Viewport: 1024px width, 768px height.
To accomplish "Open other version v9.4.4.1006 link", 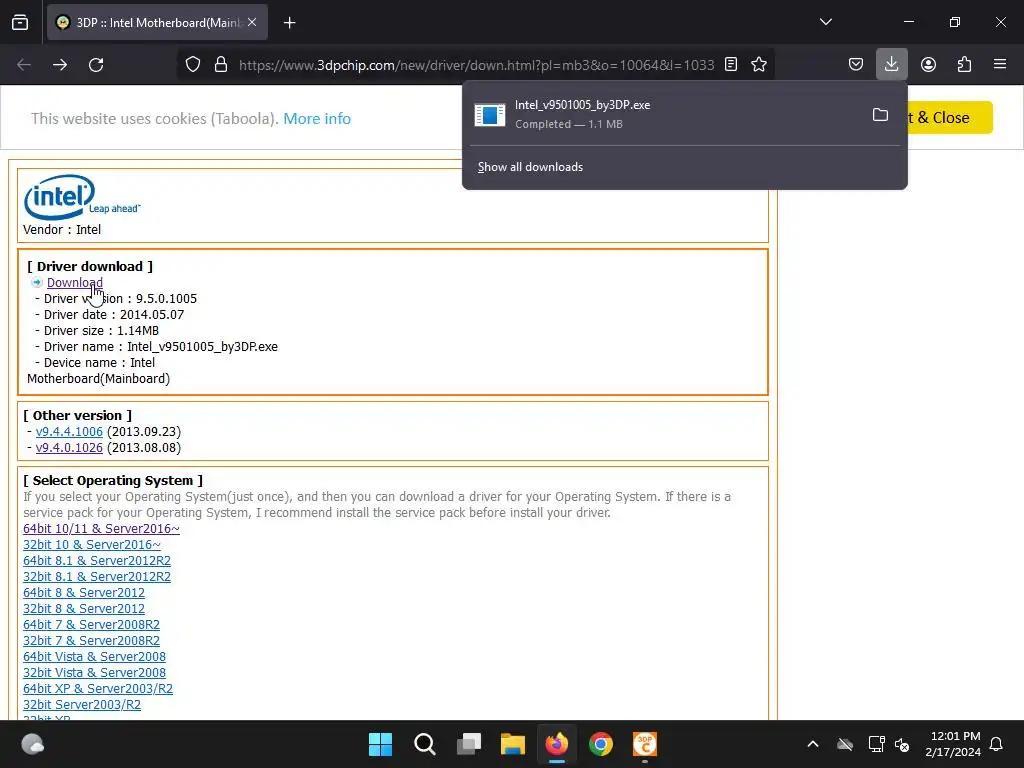I will (69, 432).
